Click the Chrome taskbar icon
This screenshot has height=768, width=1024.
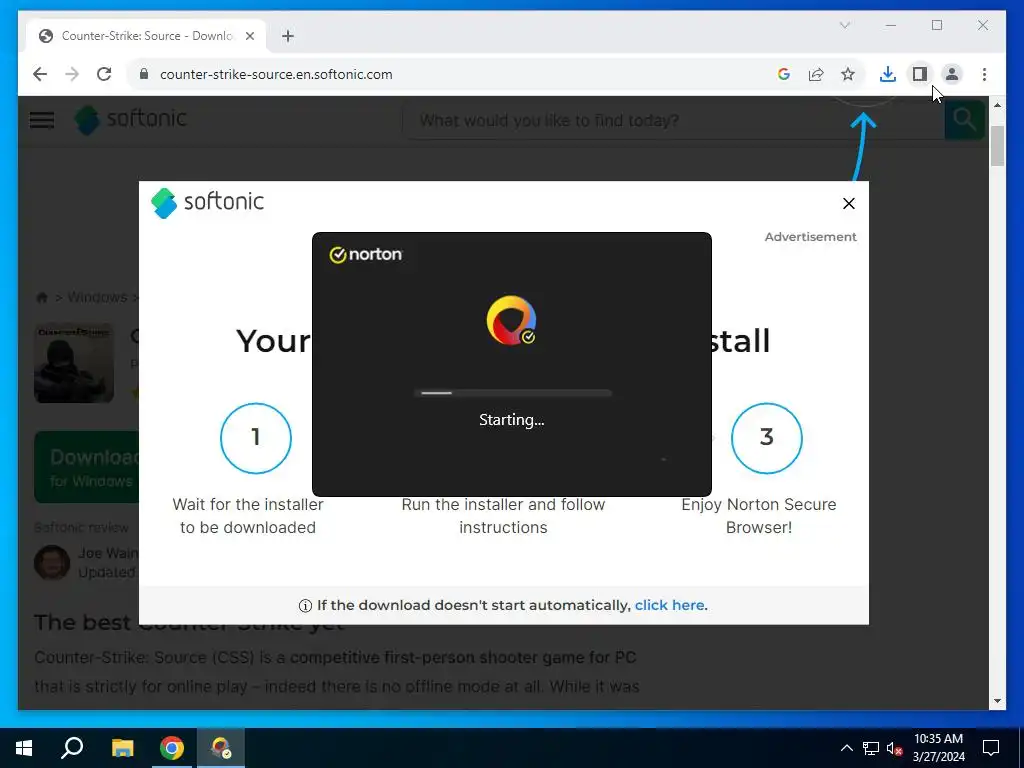(172, 748)
